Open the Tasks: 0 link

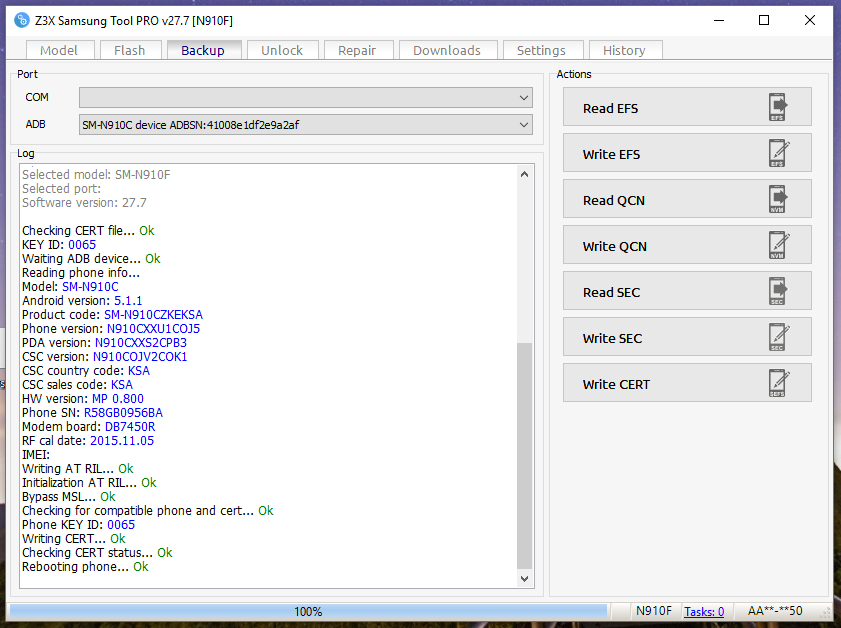click(x=704, y=611)
